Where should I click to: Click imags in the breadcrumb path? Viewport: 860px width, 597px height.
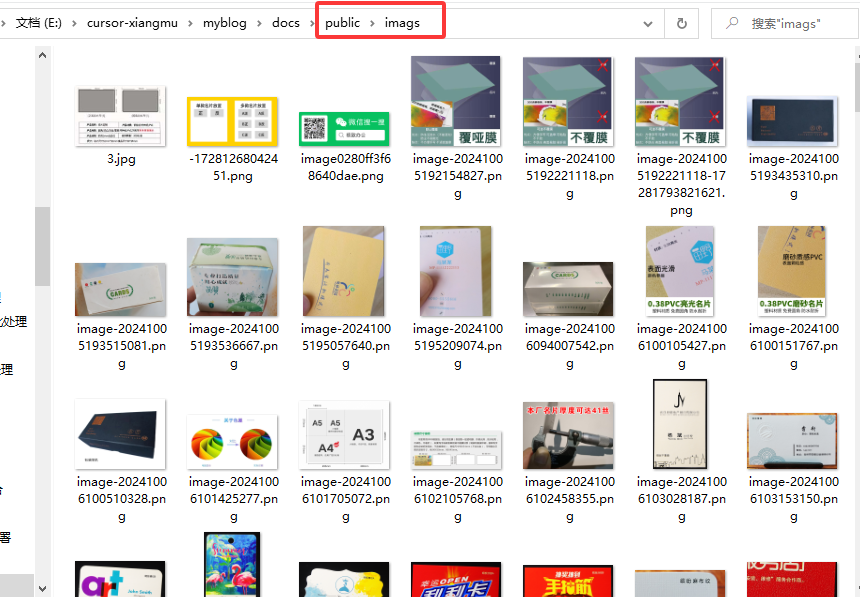point(402,23)
